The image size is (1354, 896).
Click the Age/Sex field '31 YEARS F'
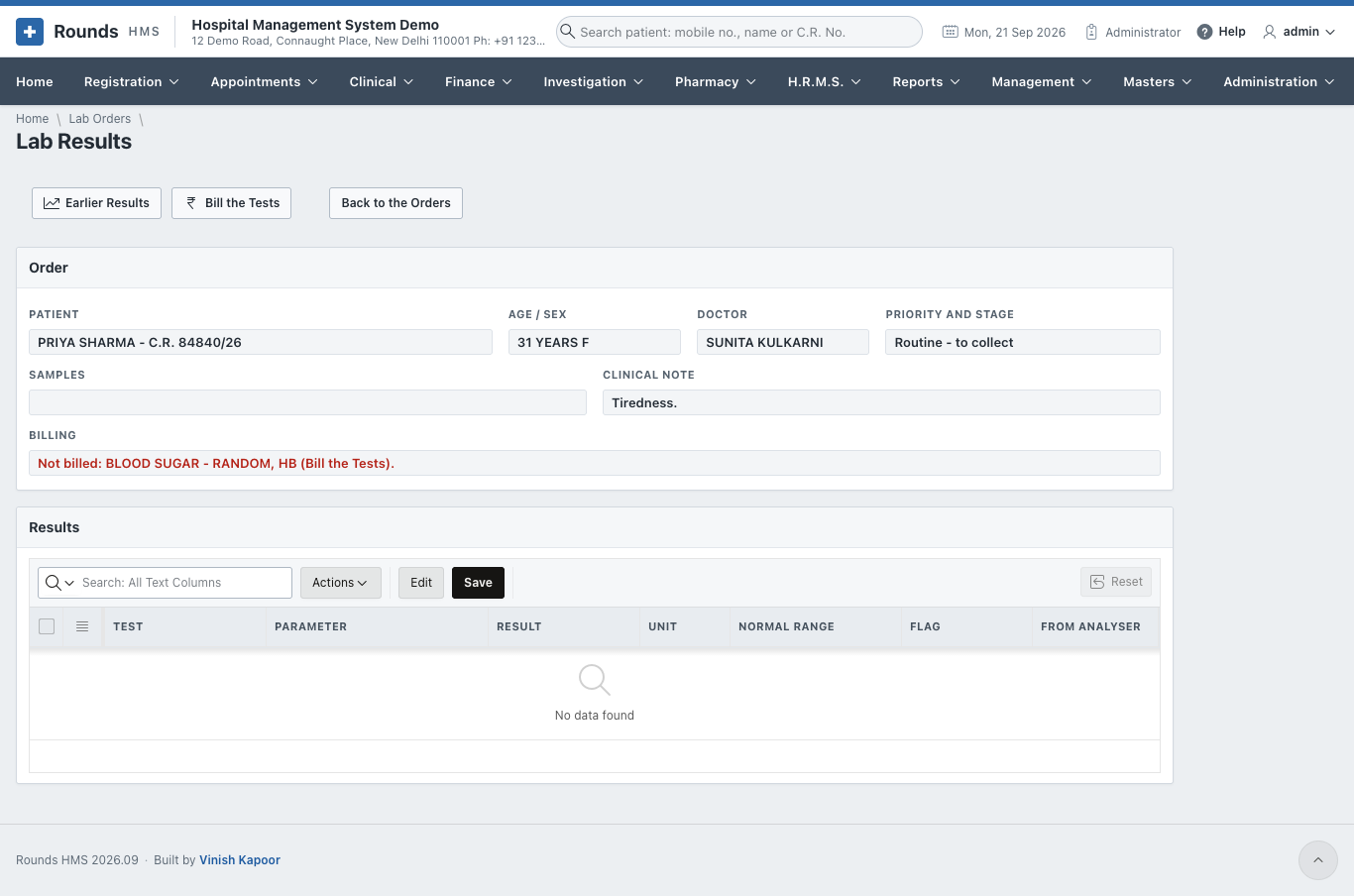click(595, 342)
